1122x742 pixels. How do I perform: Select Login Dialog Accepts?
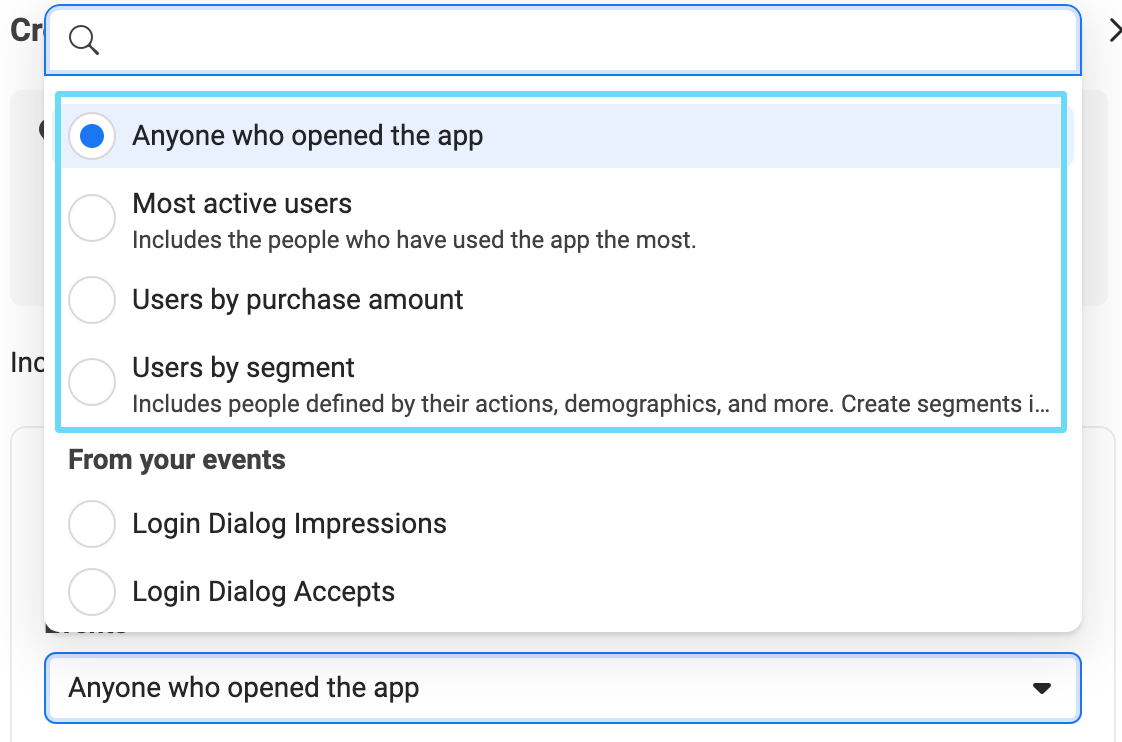[x=91, y=591]
